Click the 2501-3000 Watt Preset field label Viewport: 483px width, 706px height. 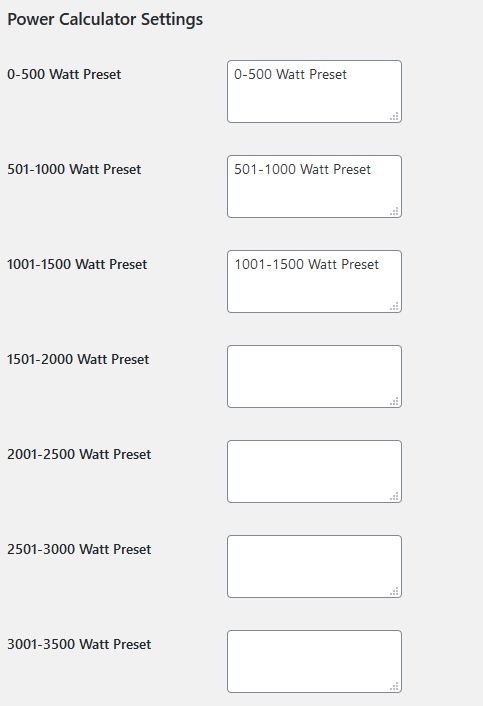click(79, 549)
